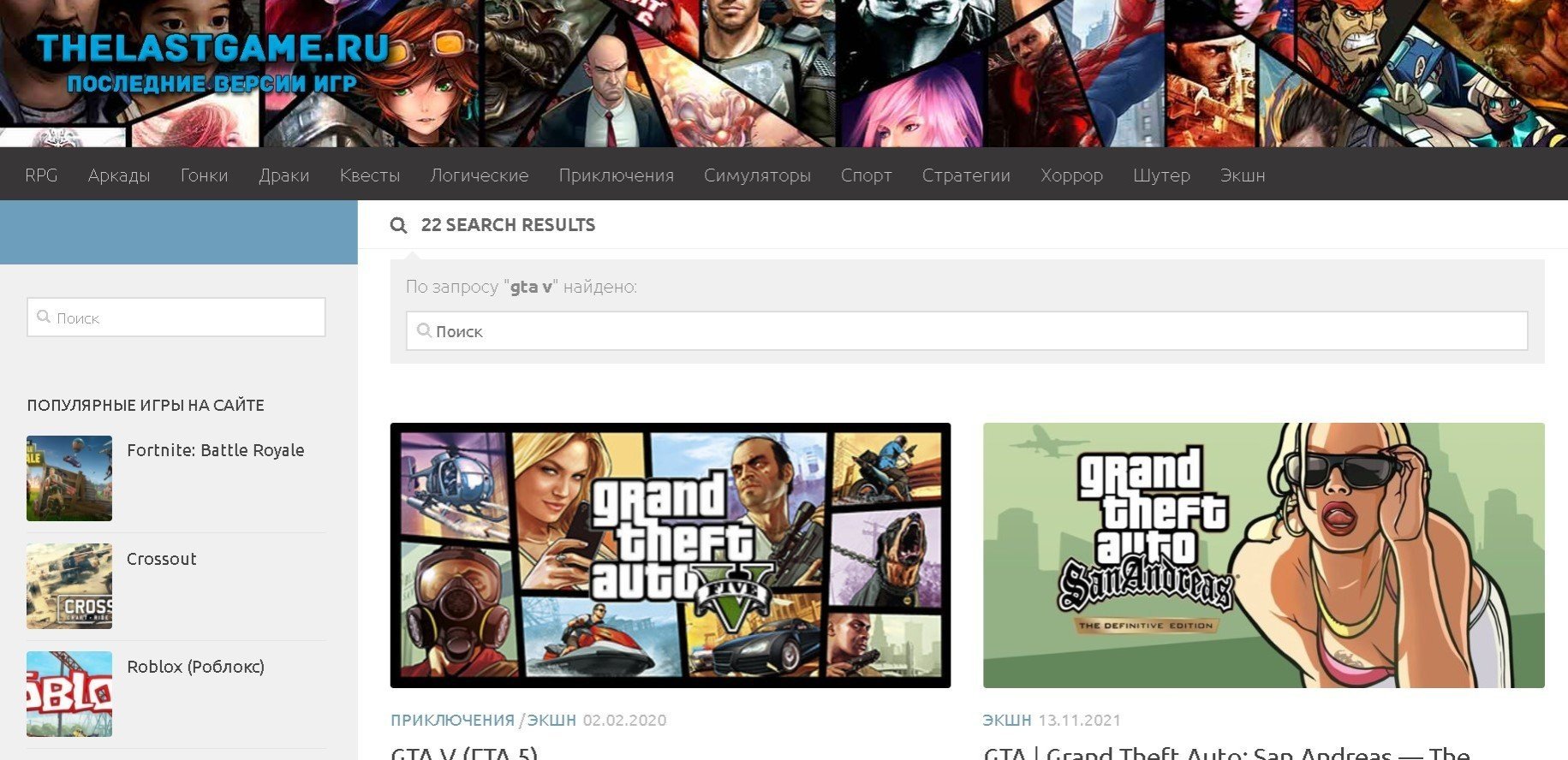Click the ПРИКЛЮЧЕНИЯ tag under GTA V

pyautogui.click(x=452, y=721)
